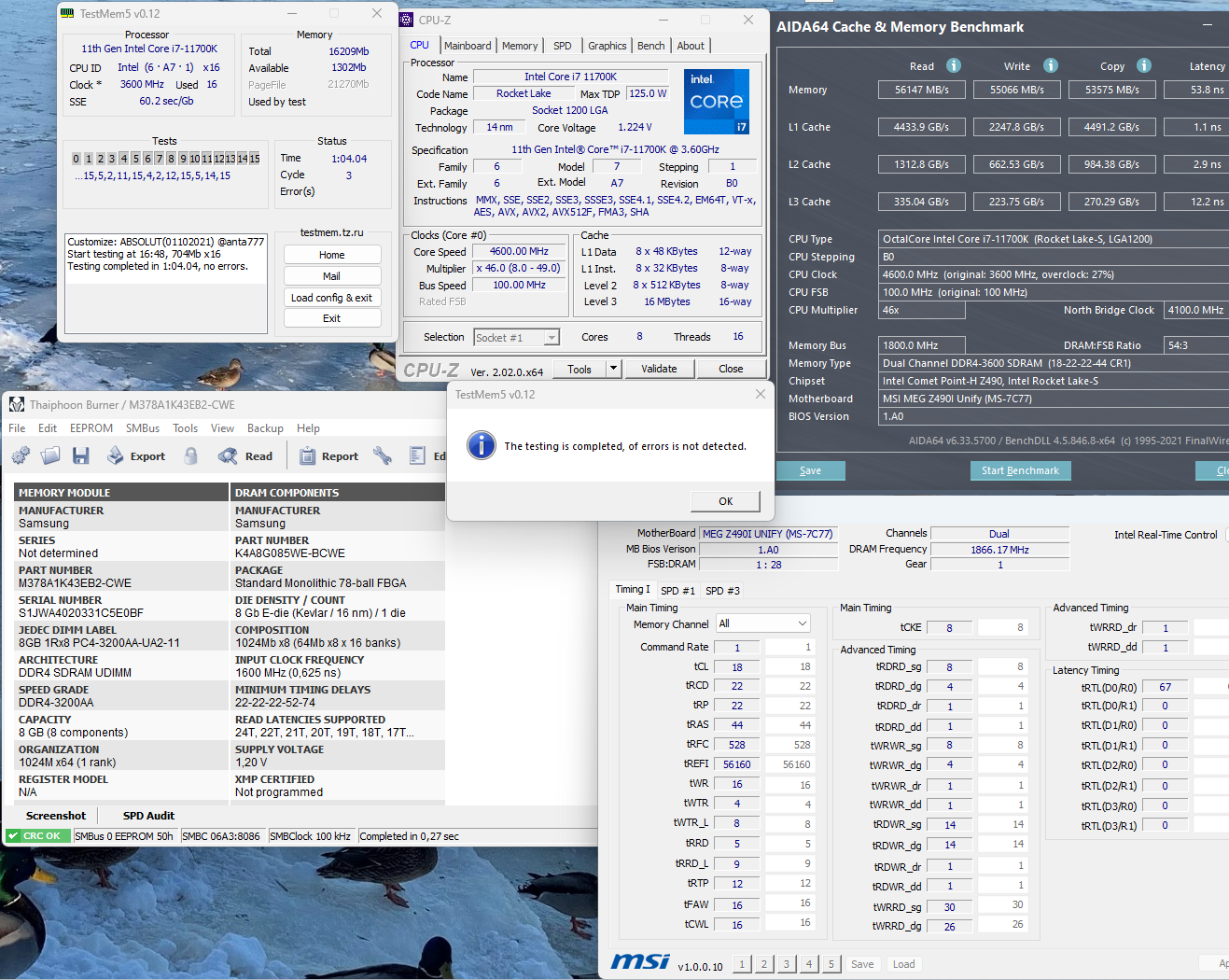This screenshot has height=980, width=1229.
Task: Click the padlock icon in Thaiphoon toolbar
Action: (x=191, y=455)
